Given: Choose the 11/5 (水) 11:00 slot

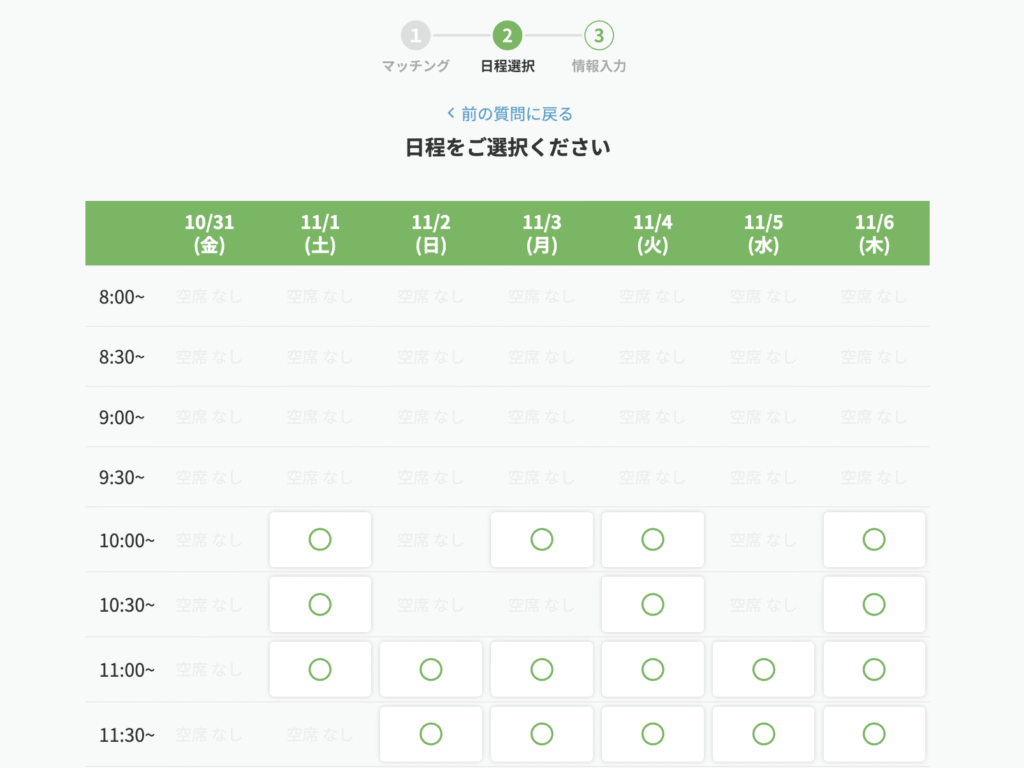Looking at the screenshot, I should pos(764,669).
